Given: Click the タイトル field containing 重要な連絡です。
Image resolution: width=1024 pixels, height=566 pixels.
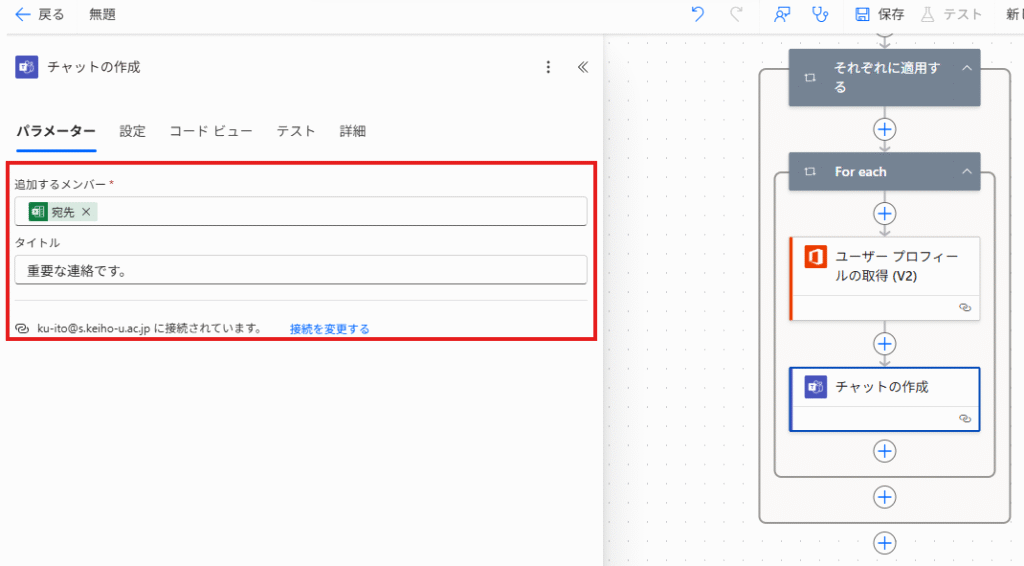Looking at the screenshot, I should pos(300,270).
